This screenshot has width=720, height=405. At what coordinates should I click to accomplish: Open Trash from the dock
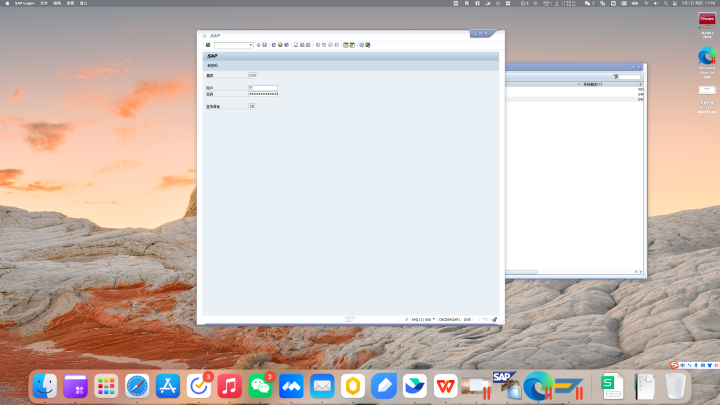[x=675, y=386]
